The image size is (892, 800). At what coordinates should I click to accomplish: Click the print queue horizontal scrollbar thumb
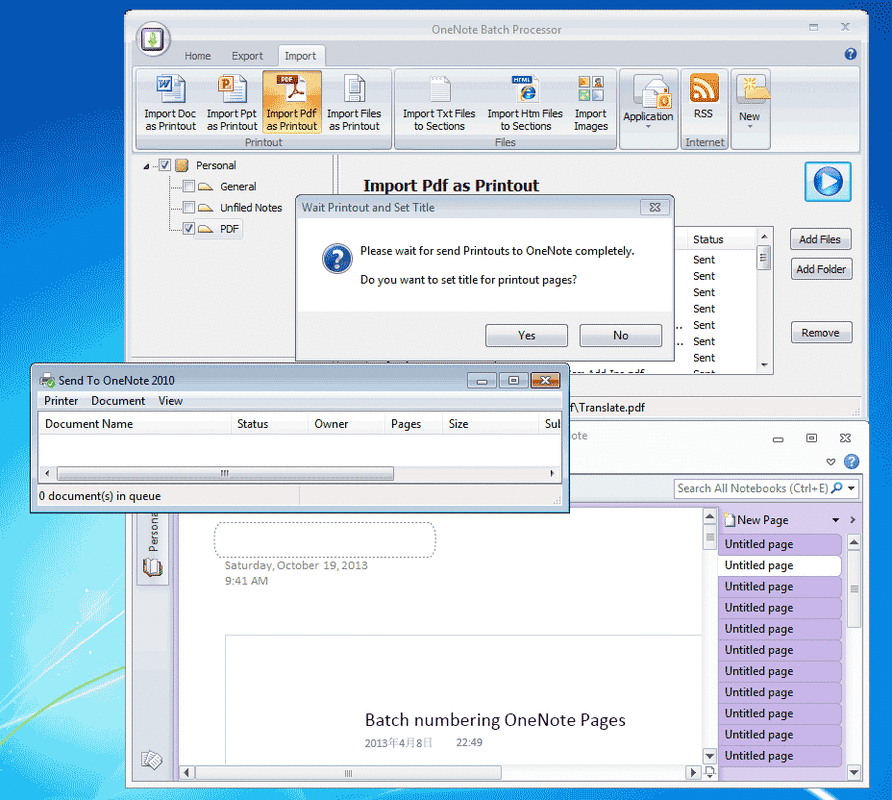(225, 473)
